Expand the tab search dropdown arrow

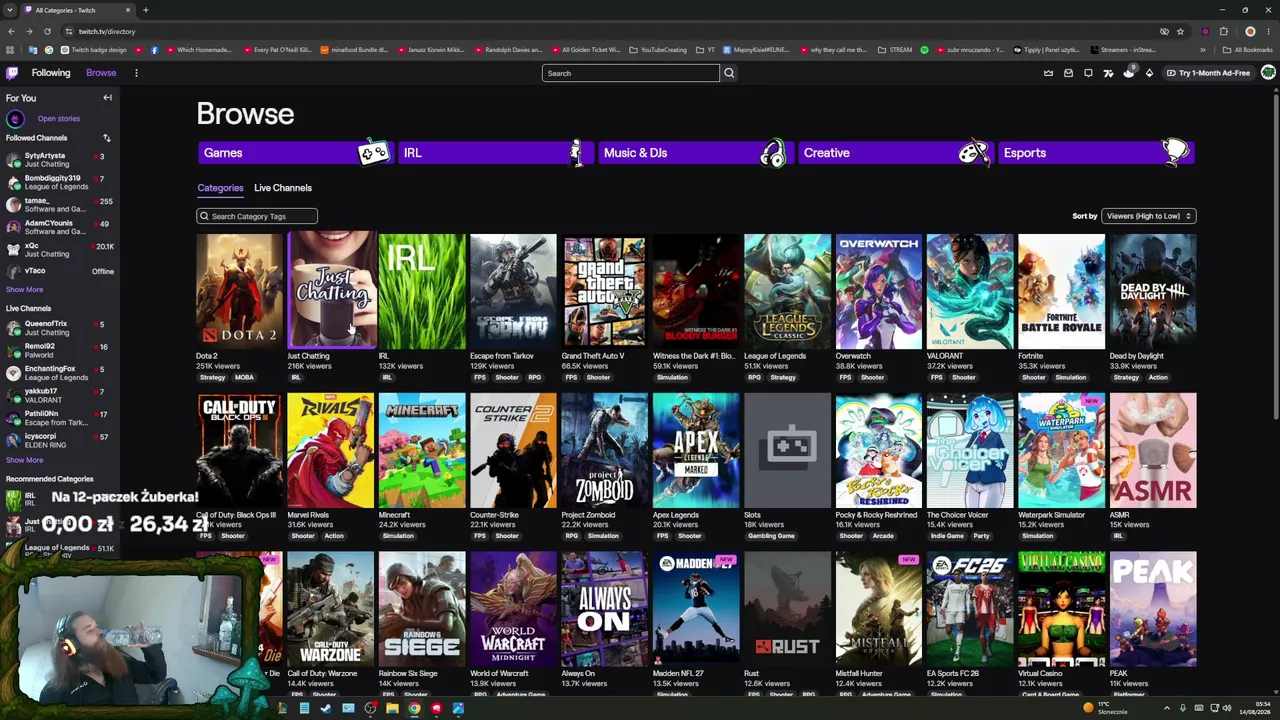coord(10,10)
